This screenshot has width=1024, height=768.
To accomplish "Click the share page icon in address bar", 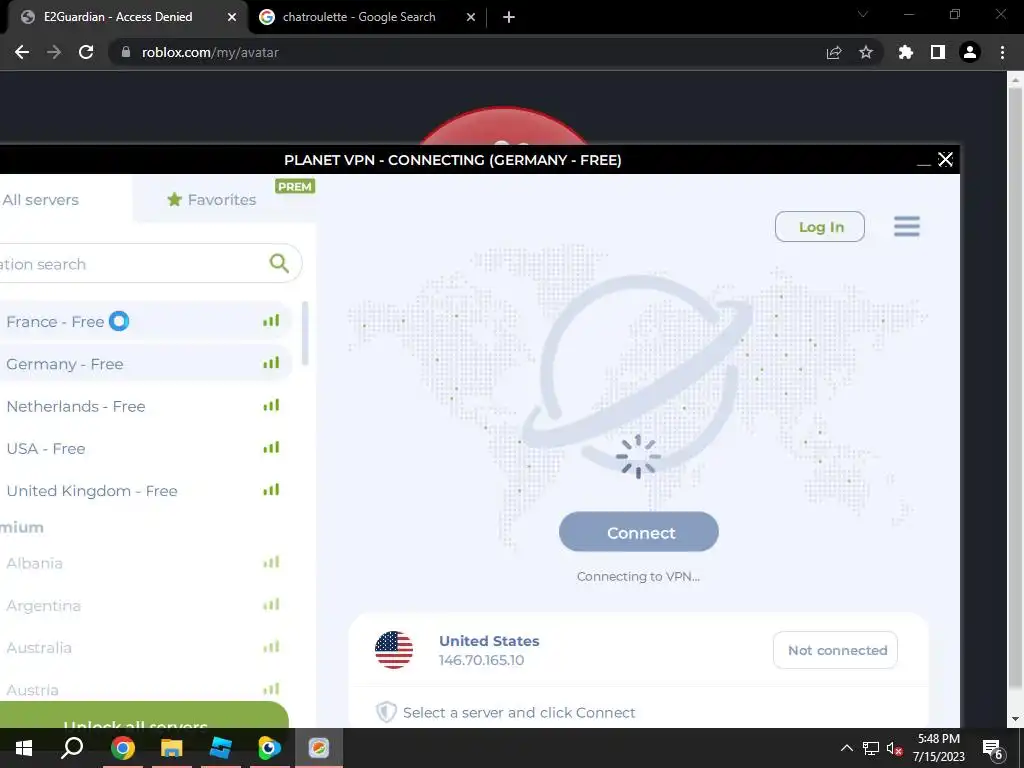I will pyautogui.click(x=834, y=52).
